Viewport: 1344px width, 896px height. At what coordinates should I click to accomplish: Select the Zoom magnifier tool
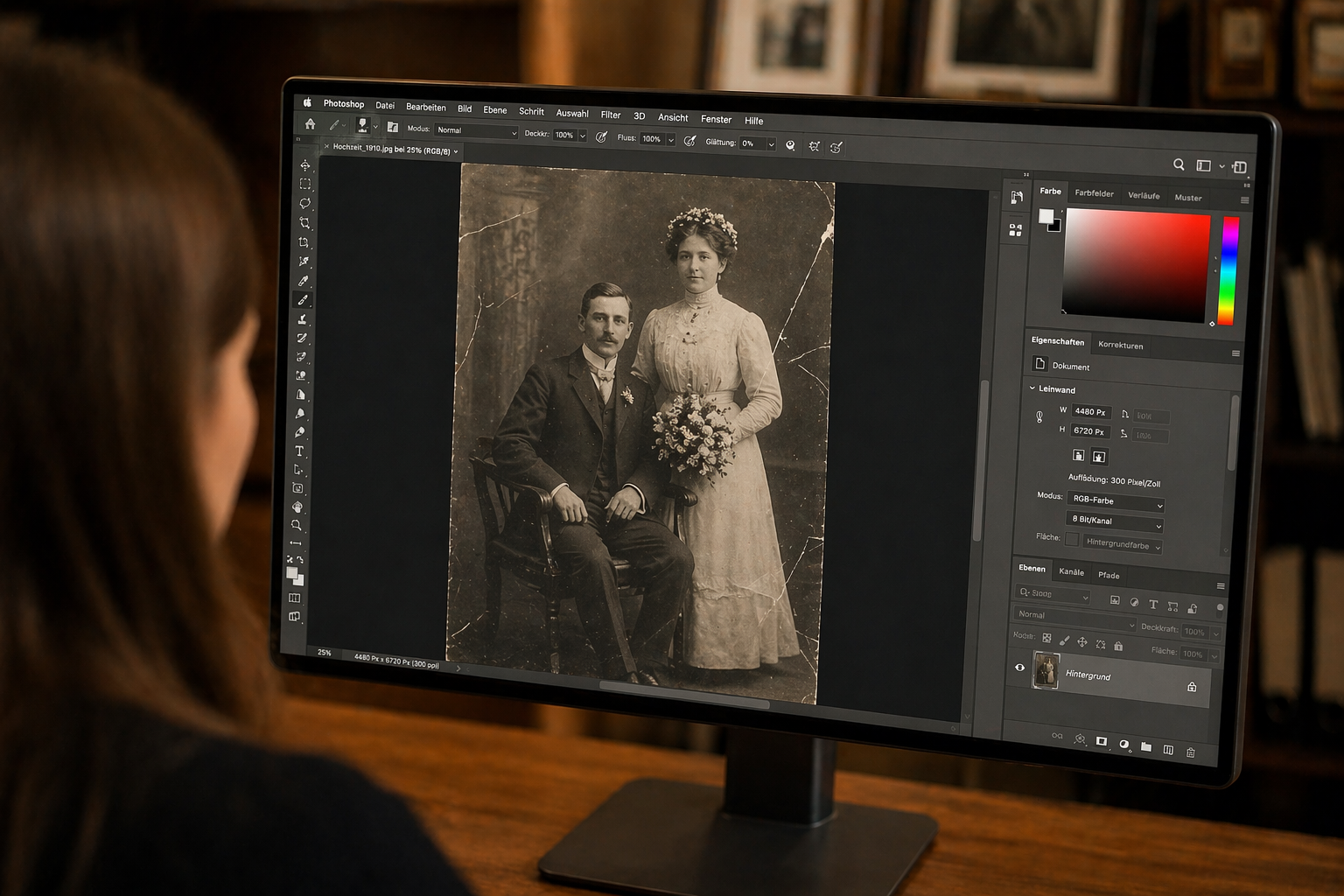pyautogui.click(x=297, y=525)
